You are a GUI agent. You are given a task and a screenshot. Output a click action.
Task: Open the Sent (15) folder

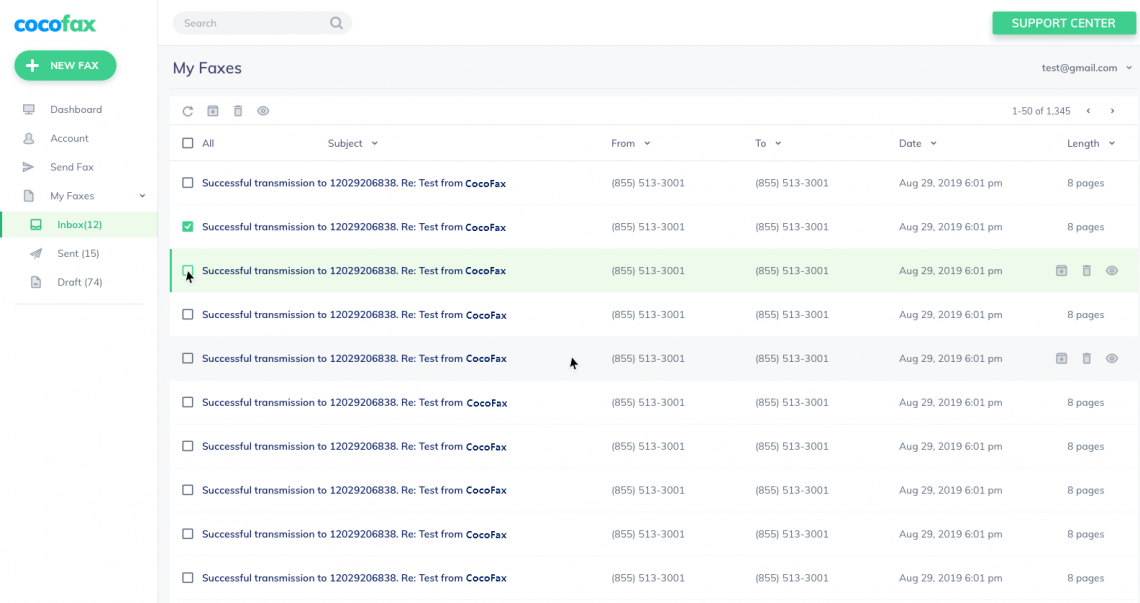pyautogui.click(x=78, y=254)
